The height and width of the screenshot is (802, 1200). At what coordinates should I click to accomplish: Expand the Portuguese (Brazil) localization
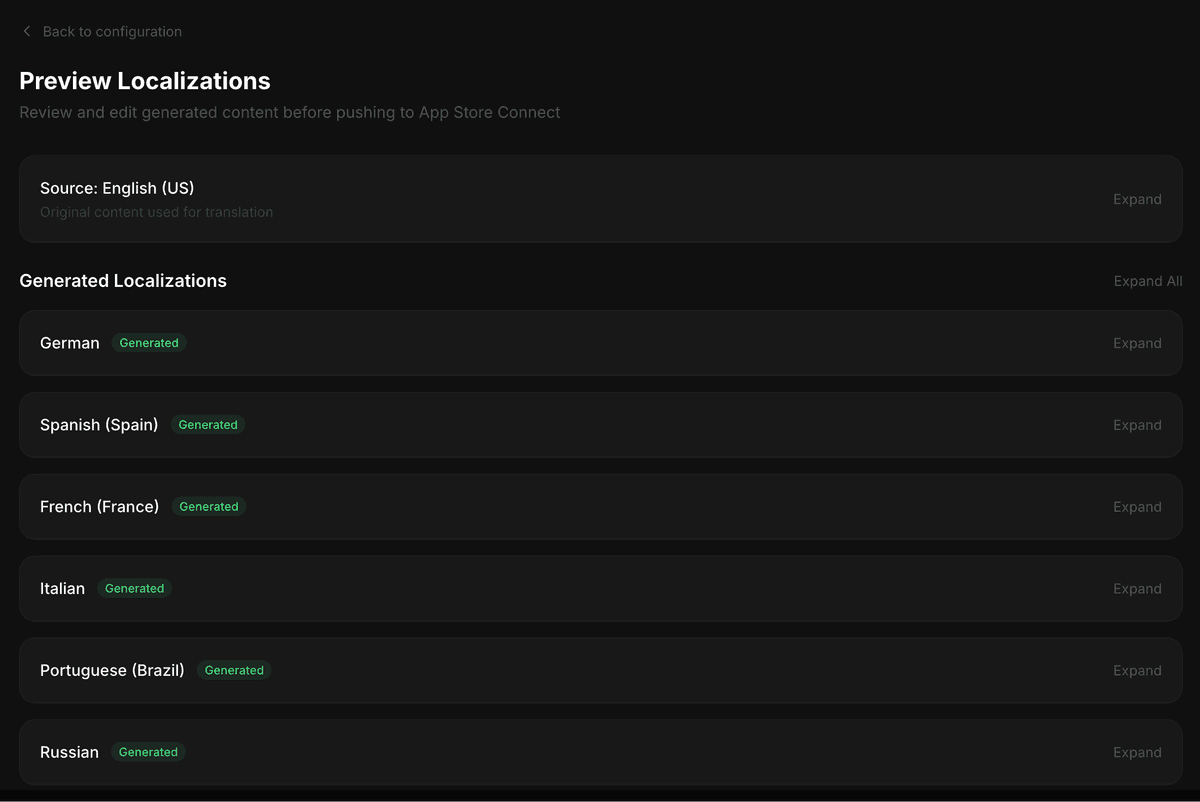pyautogui.click(x=1137, y=671)
